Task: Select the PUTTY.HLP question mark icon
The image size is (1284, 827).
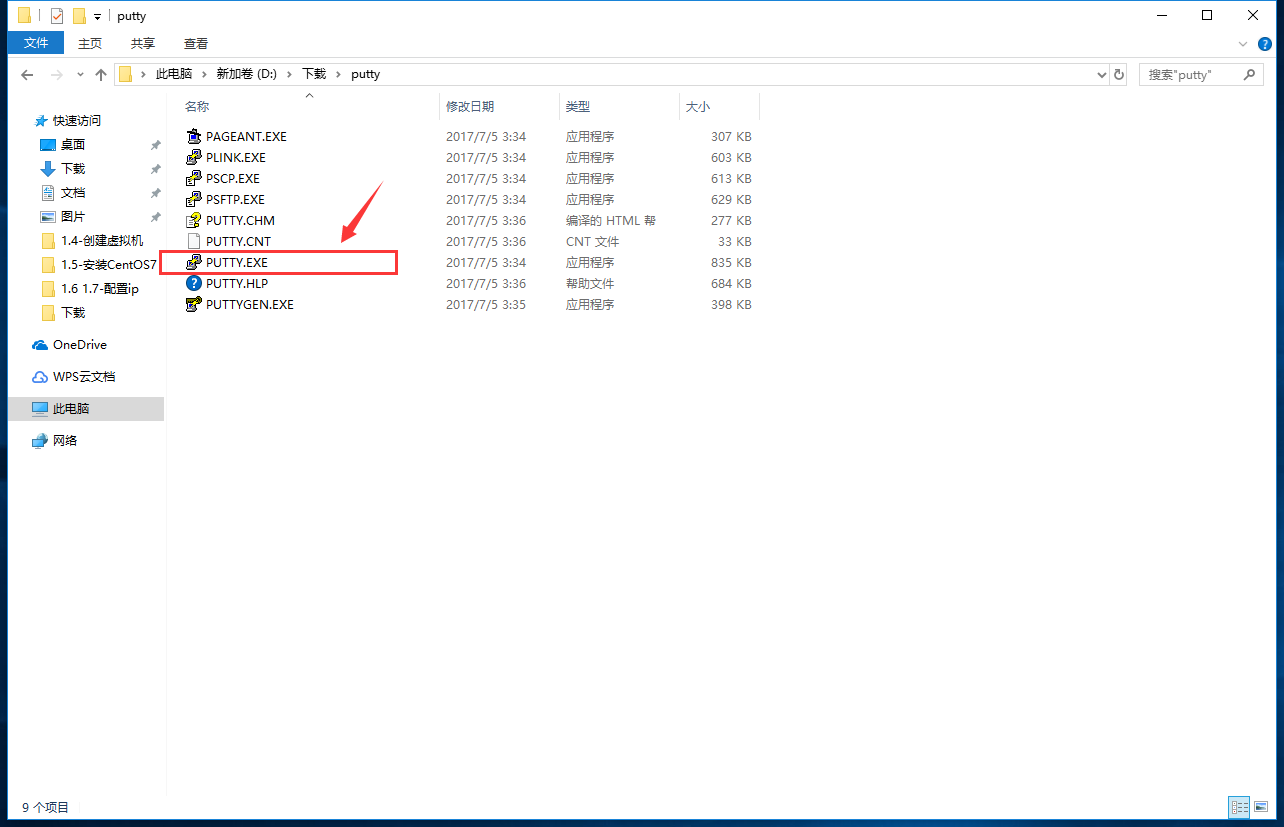Action: point(194,283)
